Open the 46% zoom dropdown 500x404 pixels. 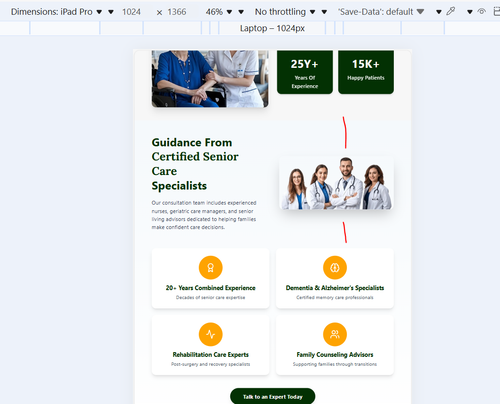(x=219, y=12)
